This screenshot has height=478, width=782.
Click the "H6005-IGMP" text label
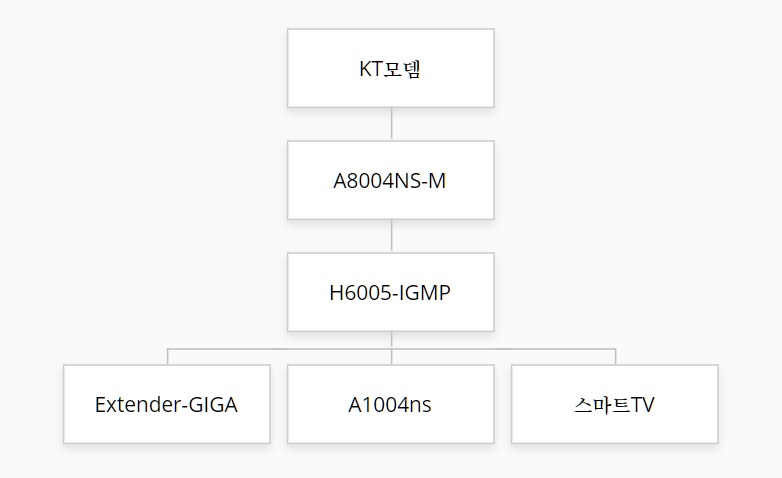click(x=390, y=292)
